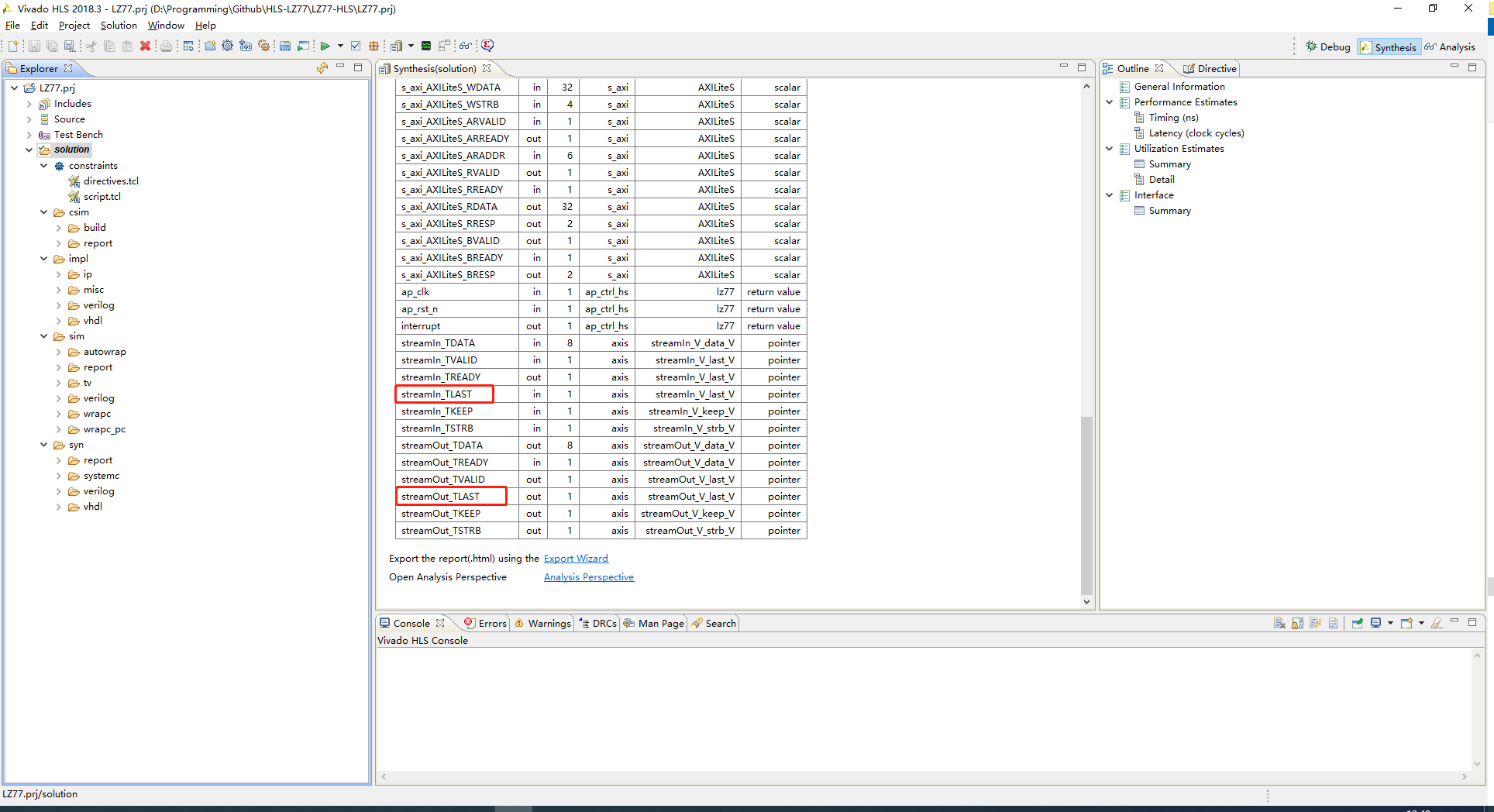Collapse Performance Estimates in Outline

tap(1110, 101)
